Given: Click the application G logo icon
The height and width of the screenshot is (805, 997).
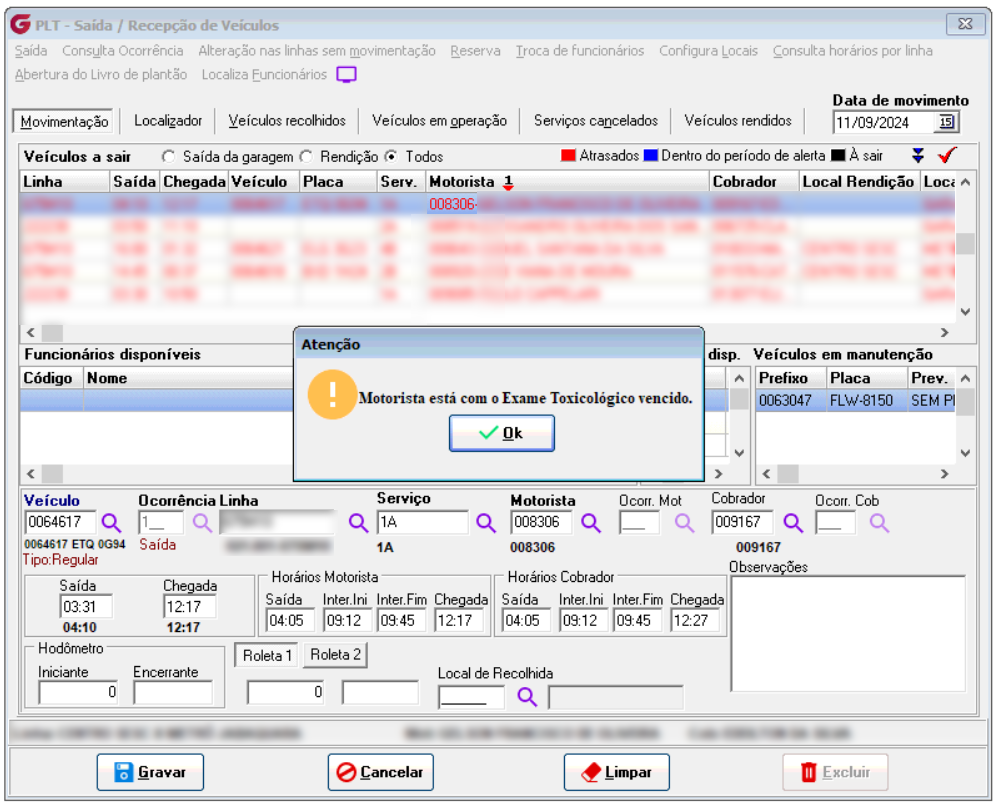Looking at the screenshot, I should click(x=20, y=24).
